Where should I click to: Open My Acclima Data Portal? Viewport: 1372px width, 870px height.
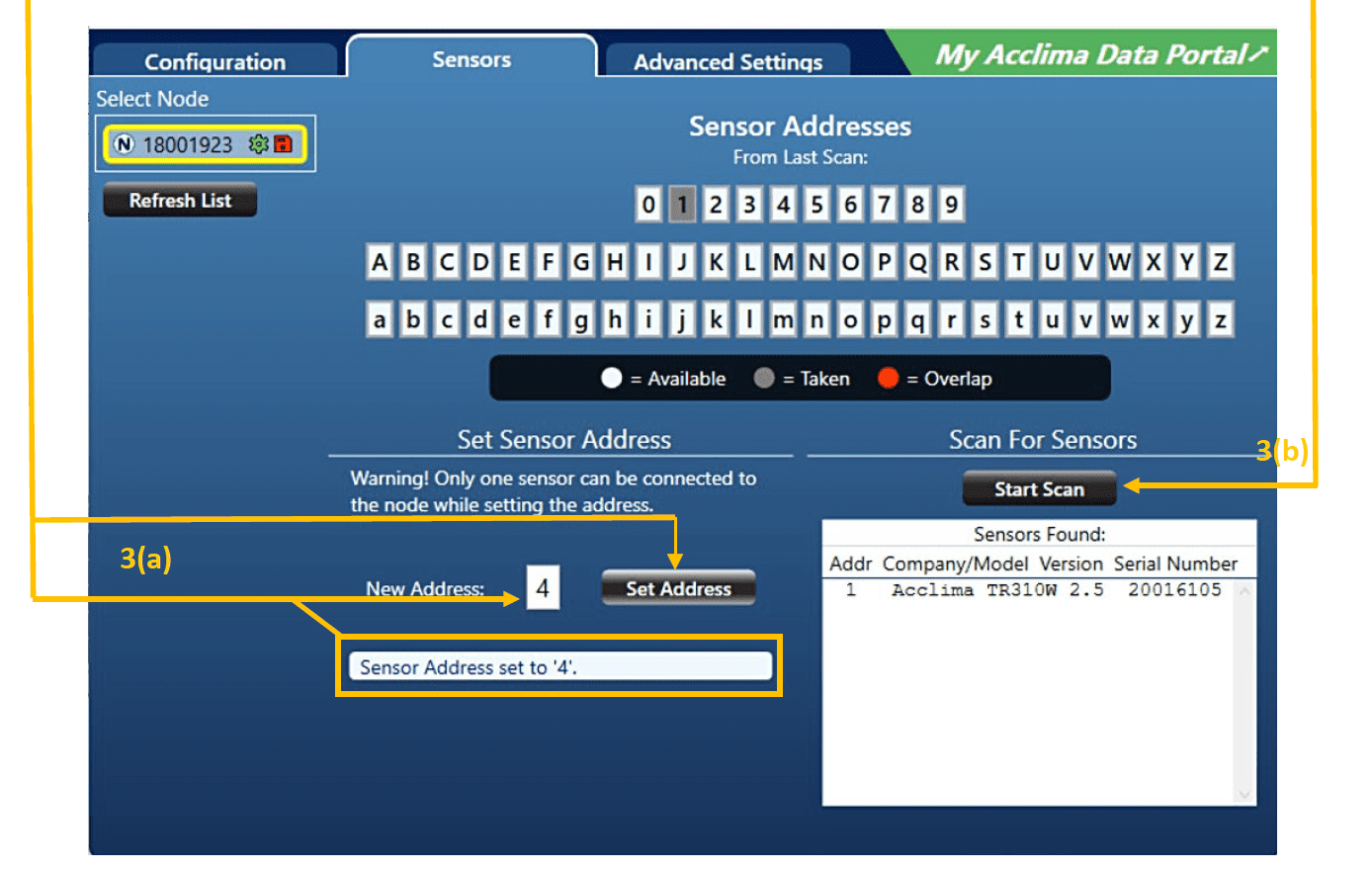pyautogui.click(x=1100, y=54)
